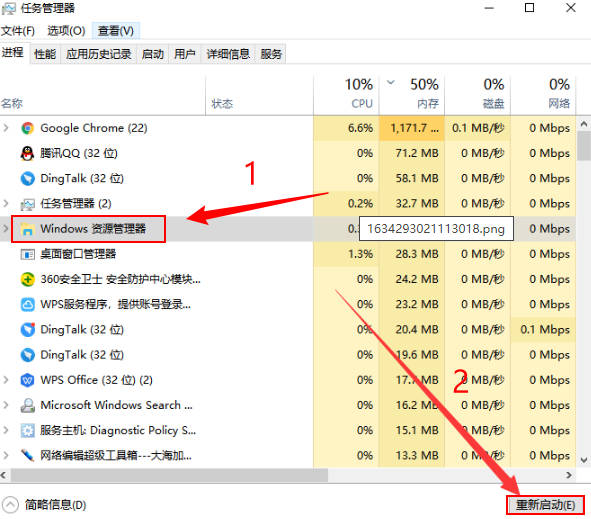The height and width of the screenshot is (519, 591).
Task: Click the 重新启动(E) button
Action: 545,505
